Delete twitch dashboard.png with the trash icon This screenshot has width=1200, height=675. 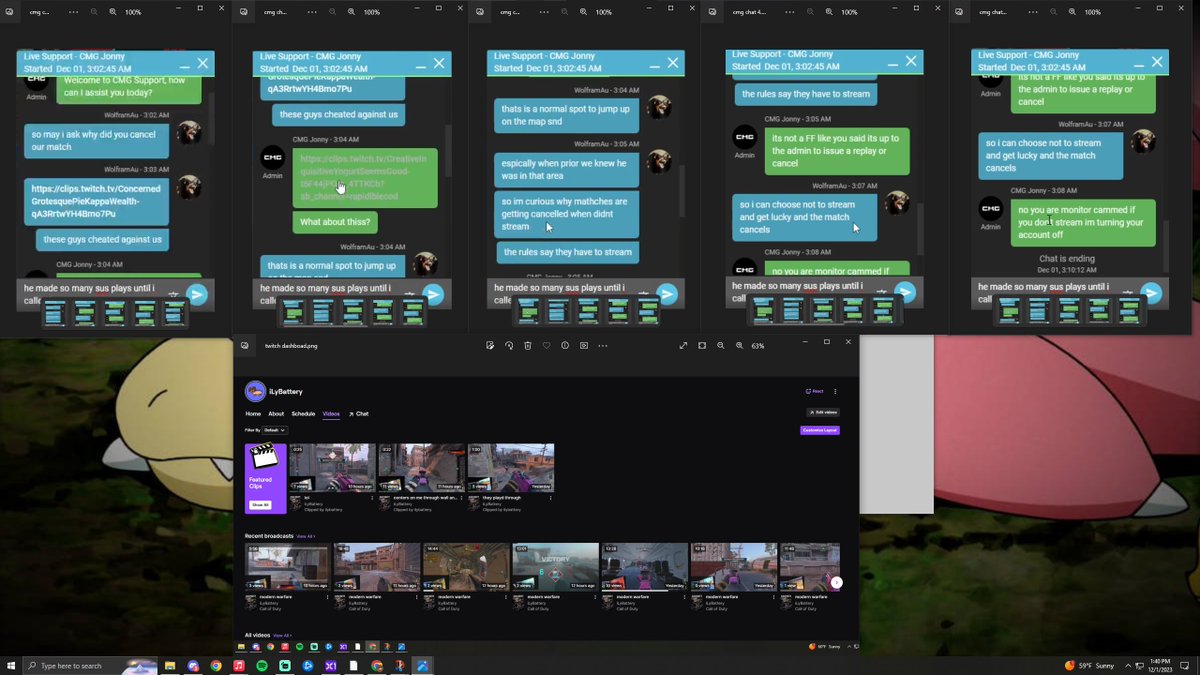pos(528,345)
